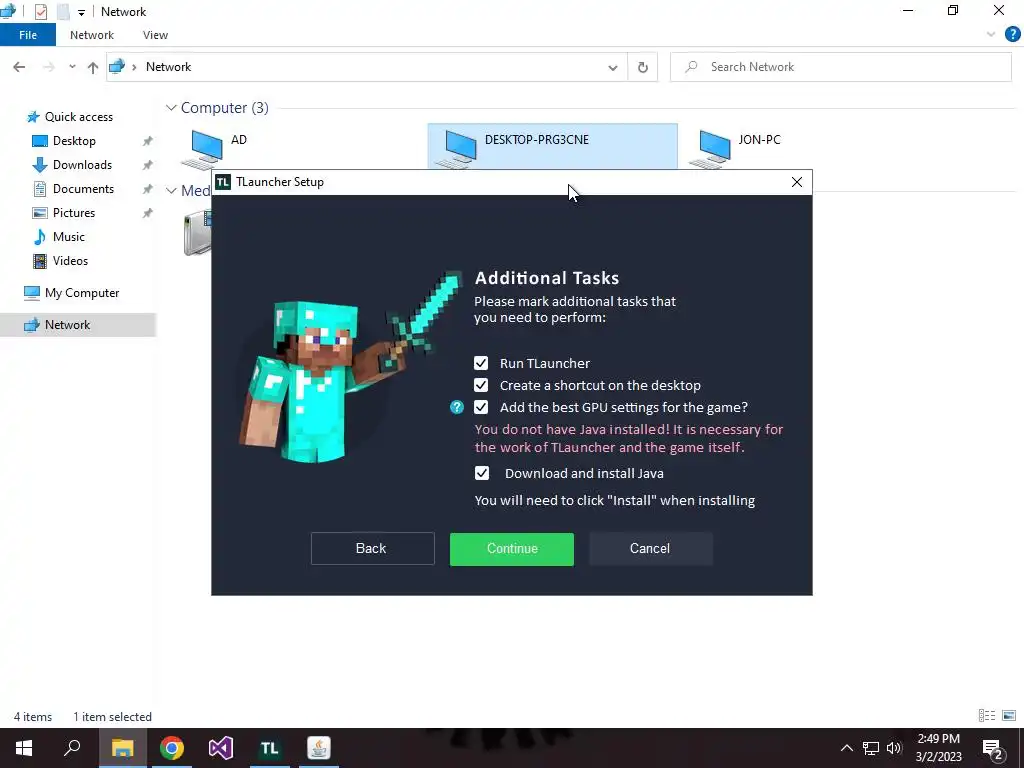Switch to details view layout
Image resolution: width=1024 pixels, height=768 pixels.
987,716
